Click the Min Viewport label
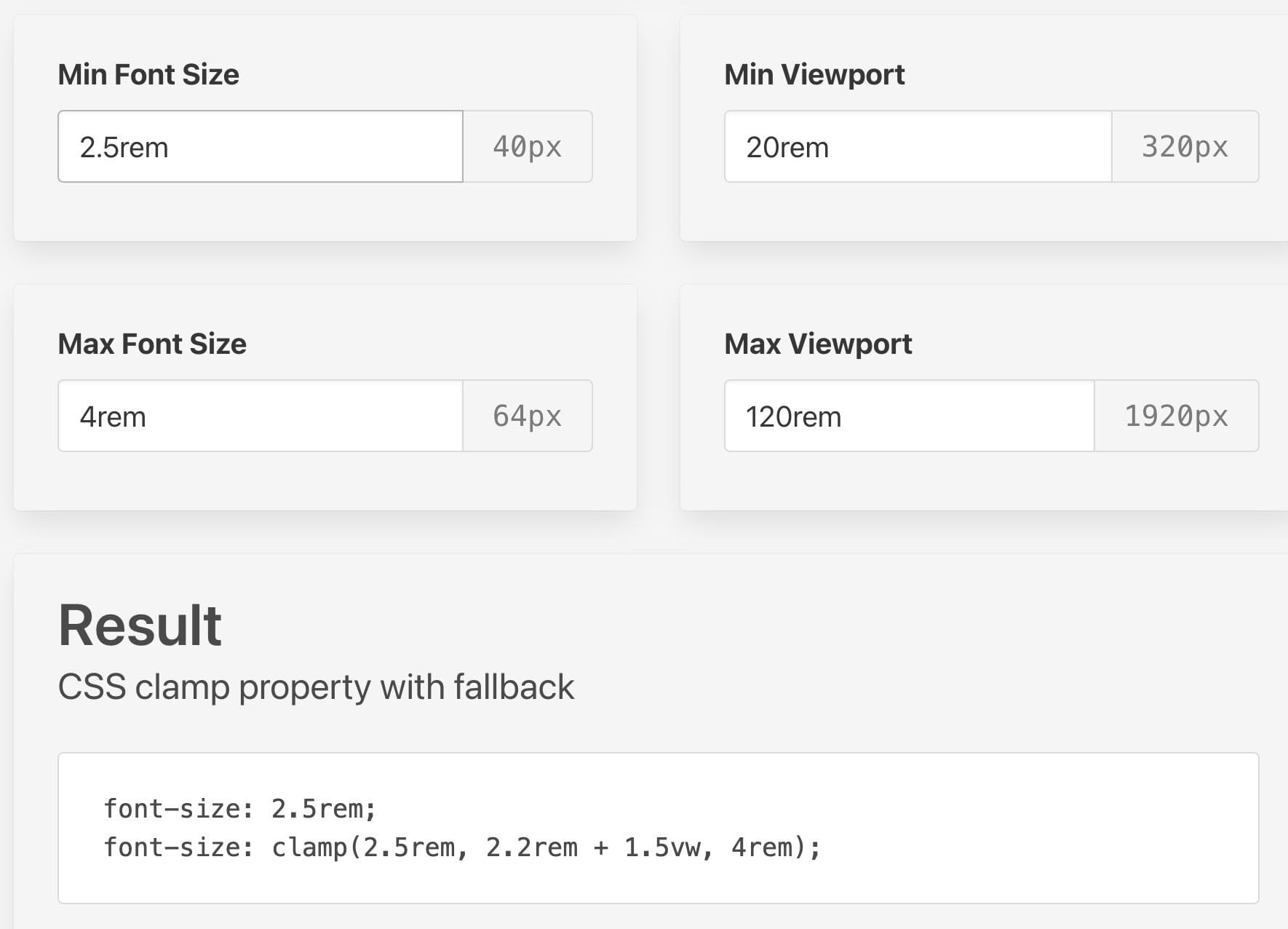This screenshot has height=929, width=1288. [x=814, y=74]
